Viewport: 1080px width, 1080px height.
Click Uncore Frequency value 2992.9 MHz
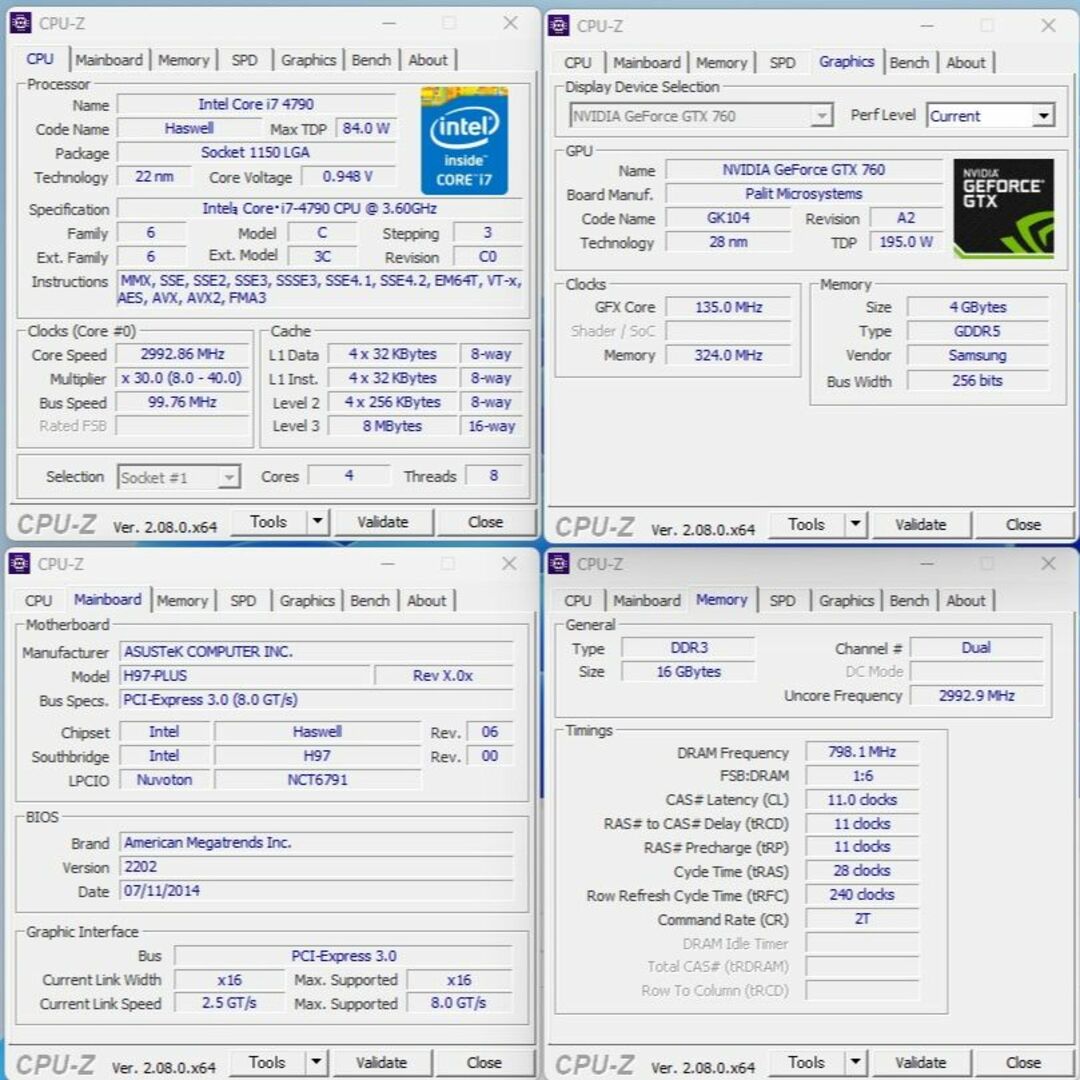point(977,696)
